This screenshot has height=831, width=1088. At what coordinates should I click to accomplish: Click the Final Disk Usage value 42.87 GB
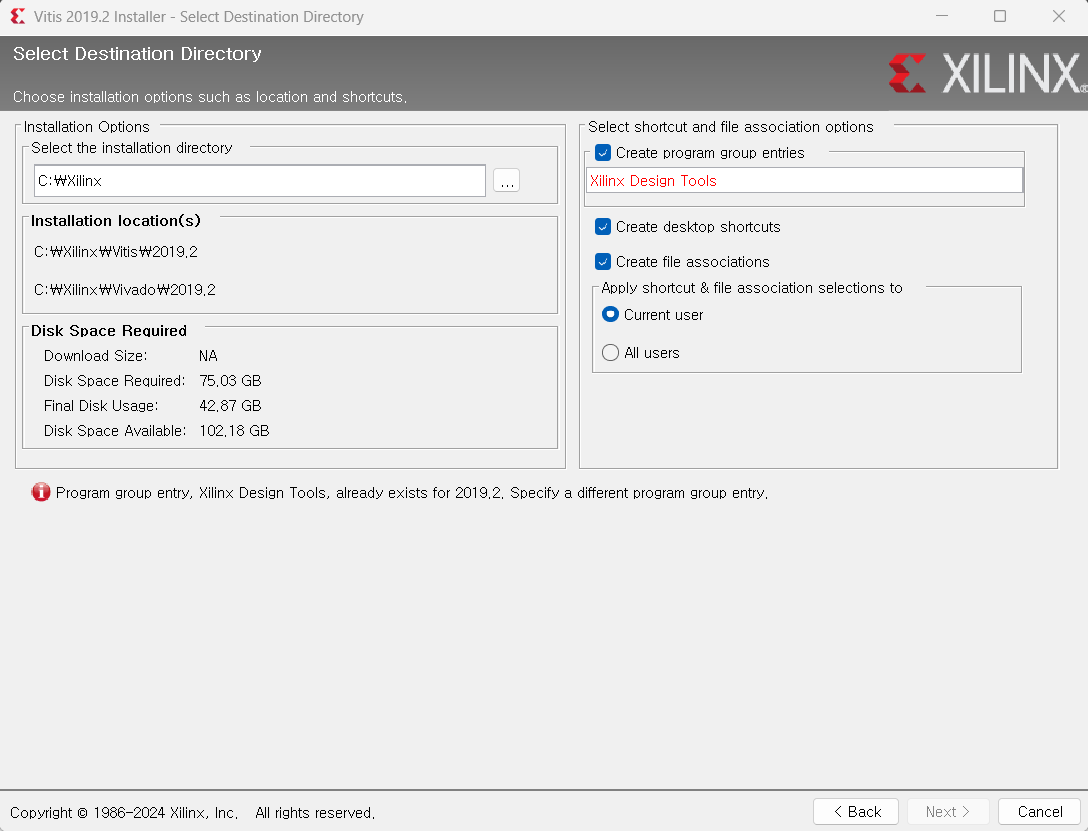230,406
